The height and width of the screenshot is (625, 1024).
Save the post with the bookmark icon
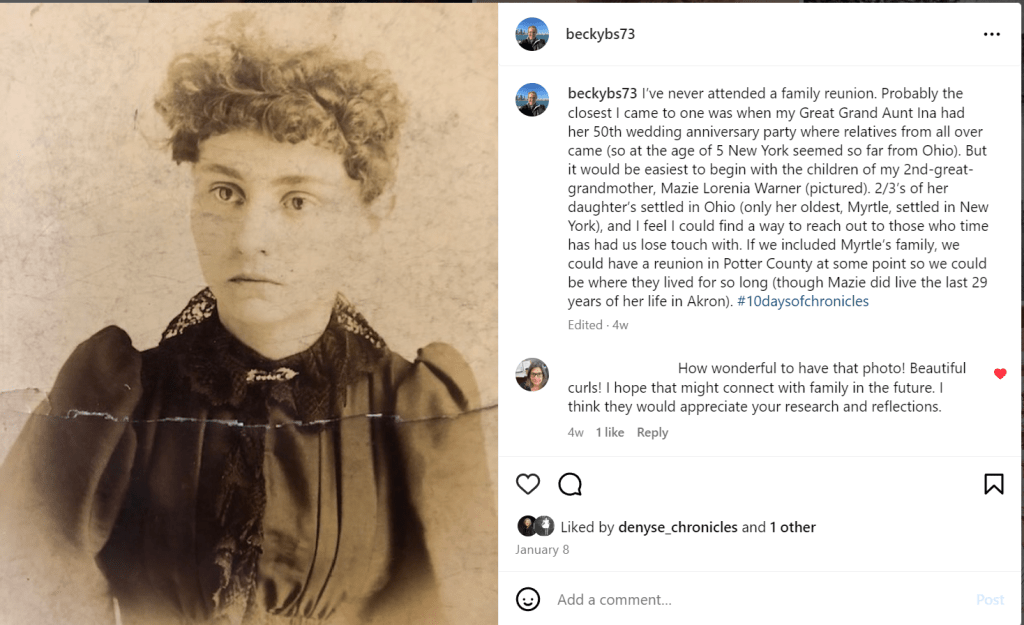[993, 484]
